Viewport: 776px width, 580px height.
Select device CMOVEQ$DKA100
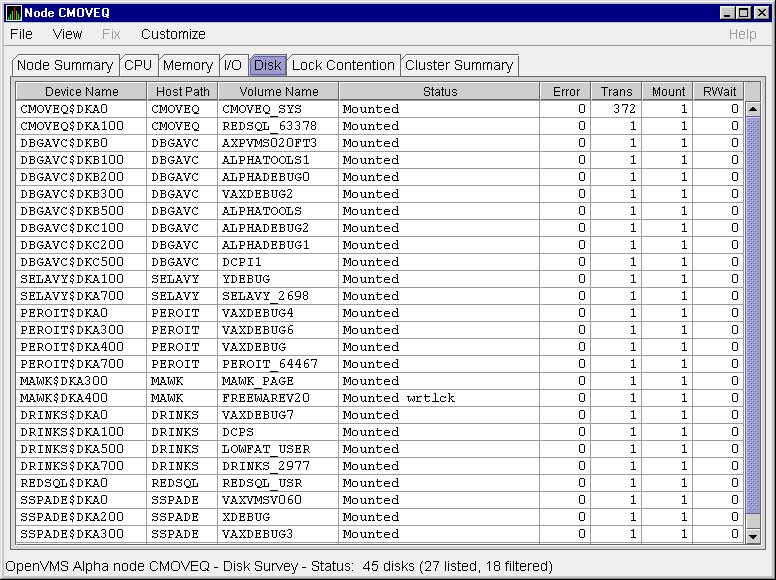pos(72,126)
